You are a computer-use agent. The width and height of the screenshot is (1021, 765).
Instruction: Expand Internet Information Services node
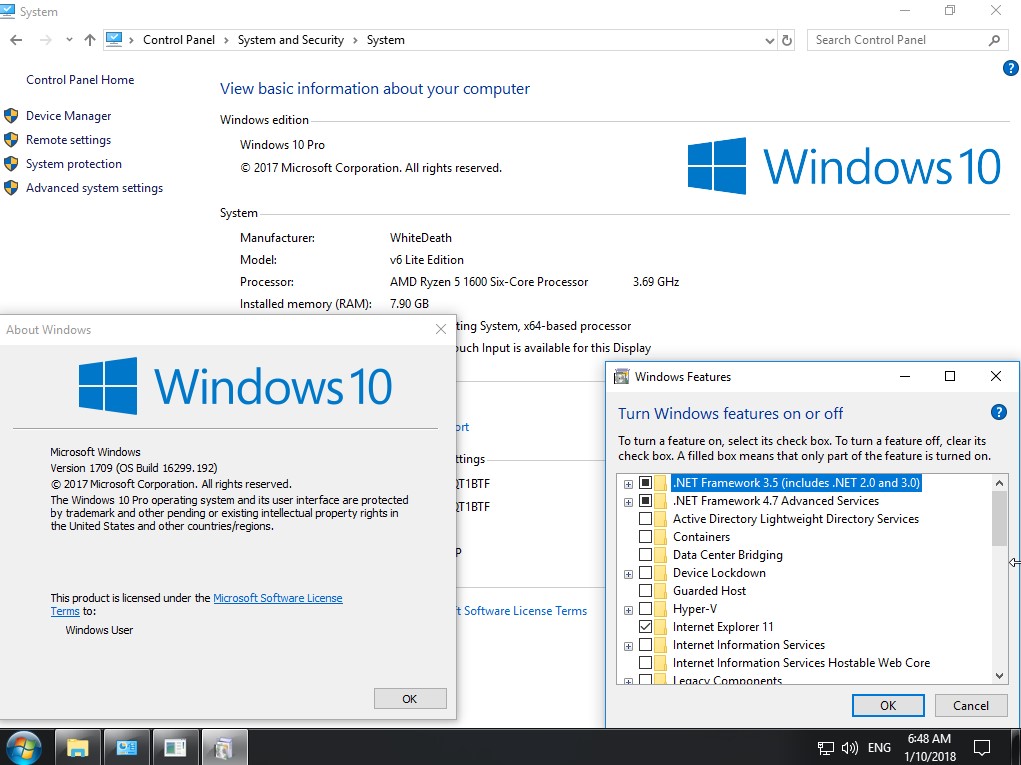tap(628, 644)
